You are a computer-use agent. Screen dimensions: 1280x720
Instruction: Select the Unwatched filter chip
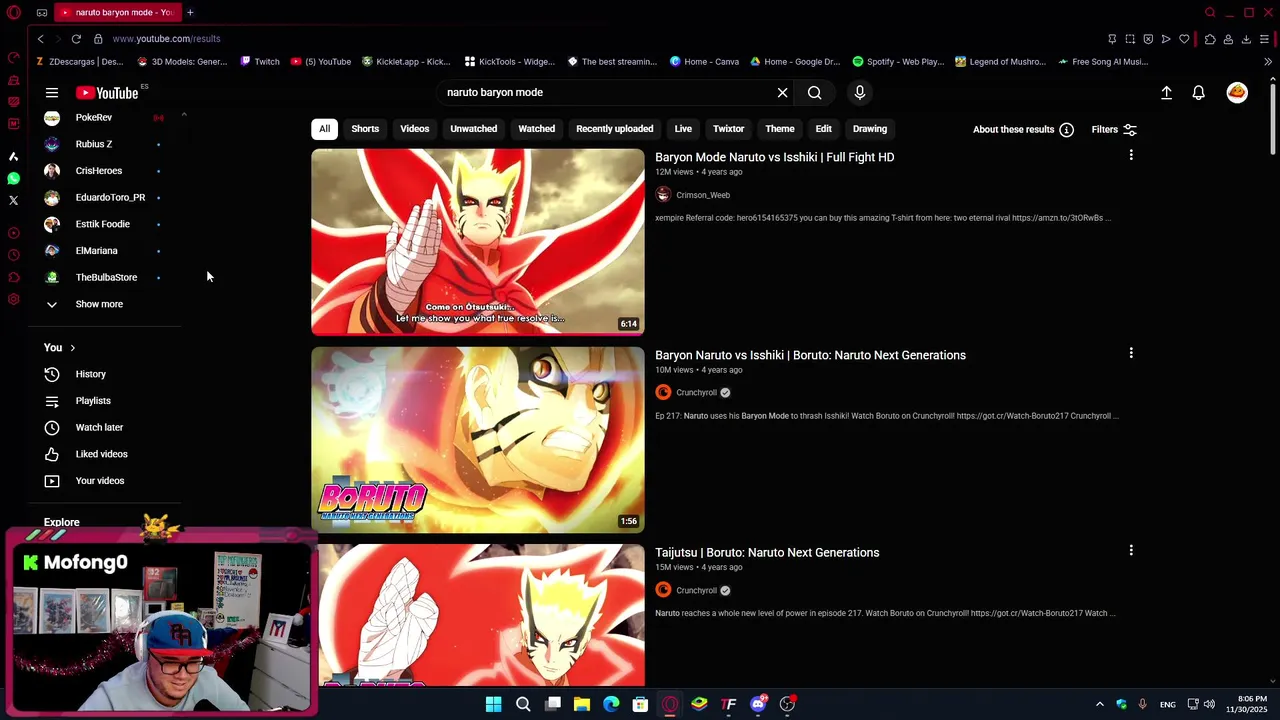[x=474, y=129]
